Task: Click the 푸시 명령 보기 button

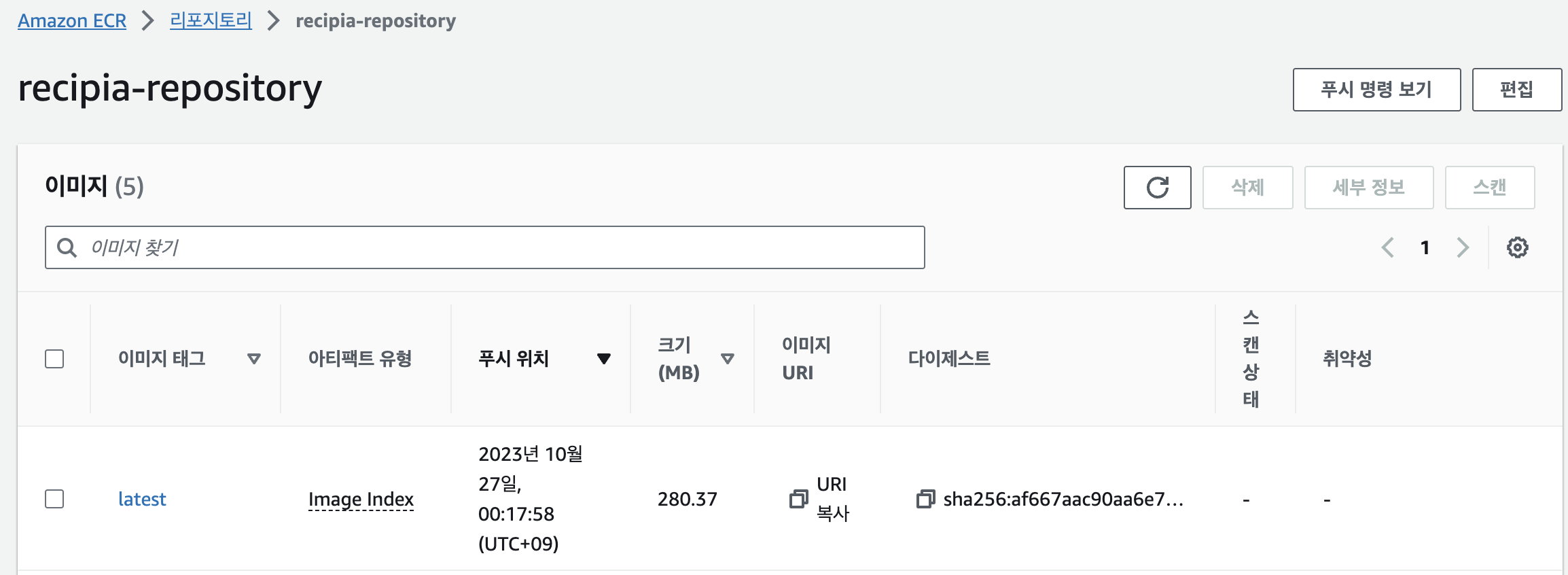Action: (1376, 89)
